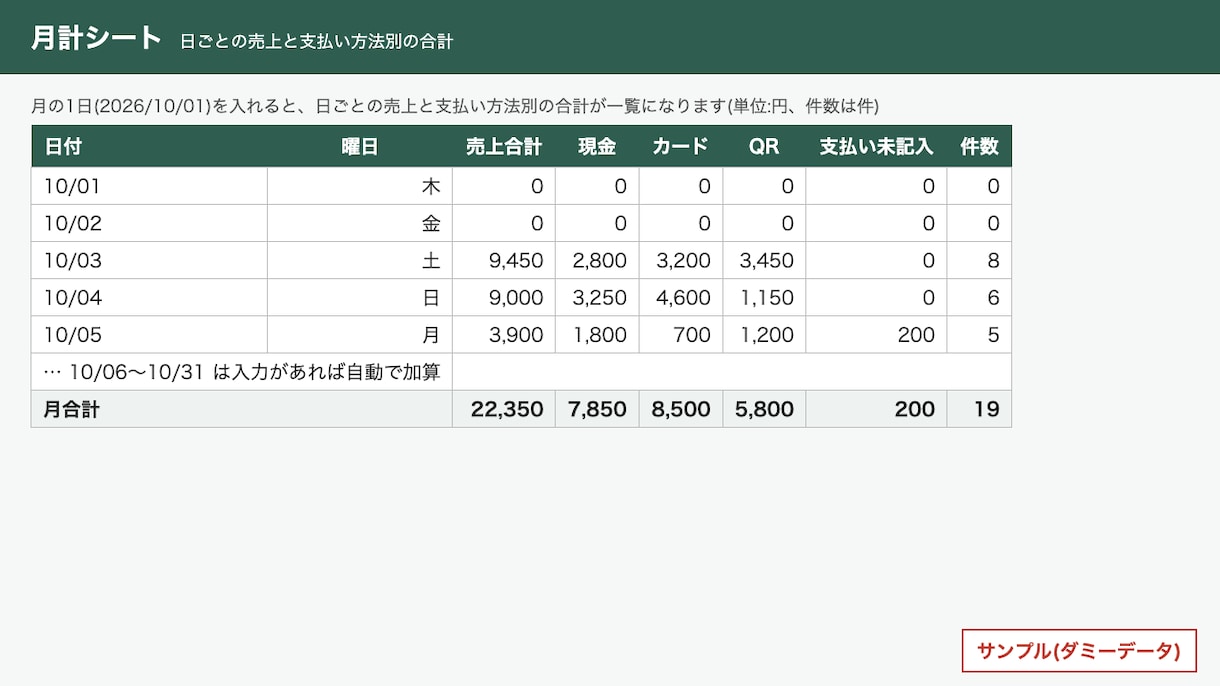This screenshot has height=686, width=1220.
Task: Click weekday cell 月 in 10/05 row
Action: pyautogui.click(x=360, y=335)
